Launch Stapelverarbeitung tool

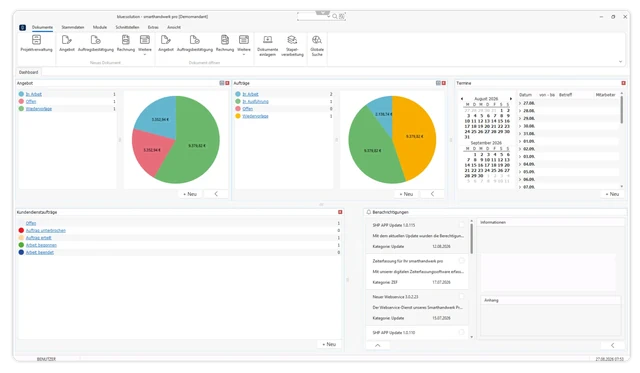pyautogui.click(x=292, y=45)
